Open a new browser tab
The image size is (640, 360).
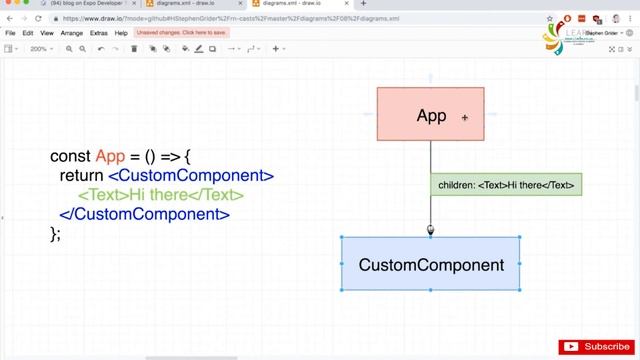coord(363,3)
